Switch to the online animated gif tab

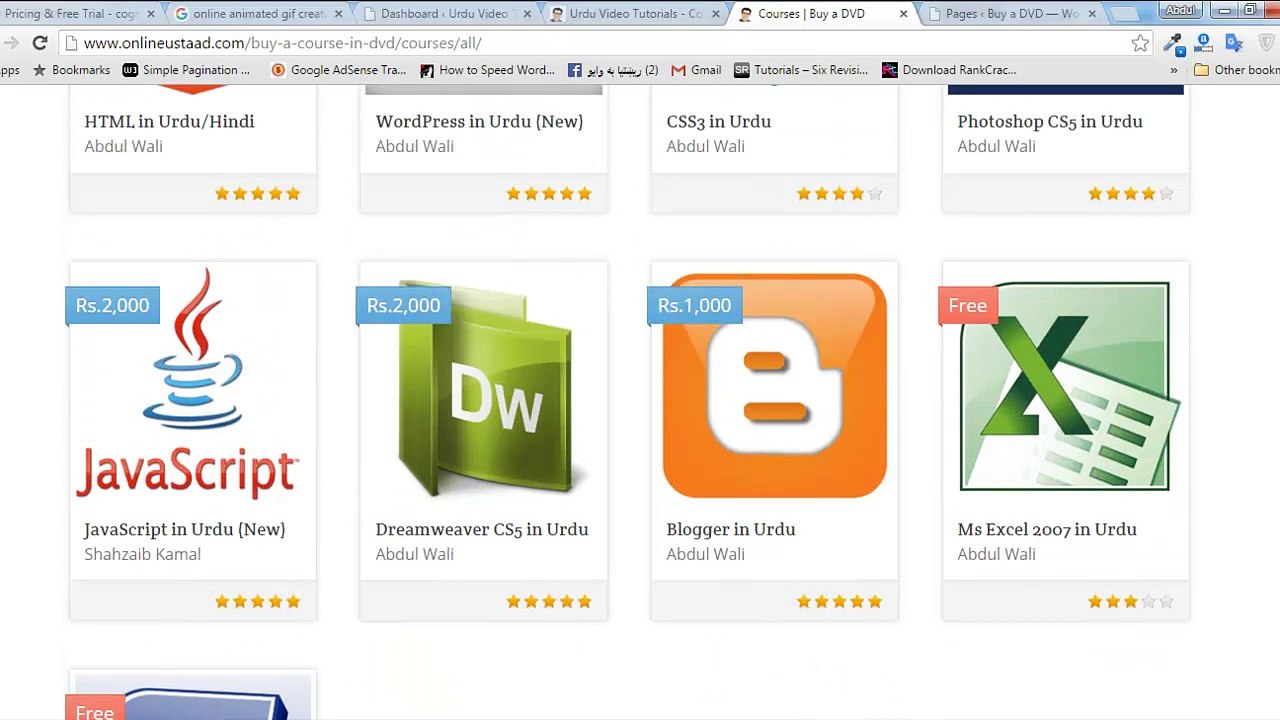click(259, 14)
